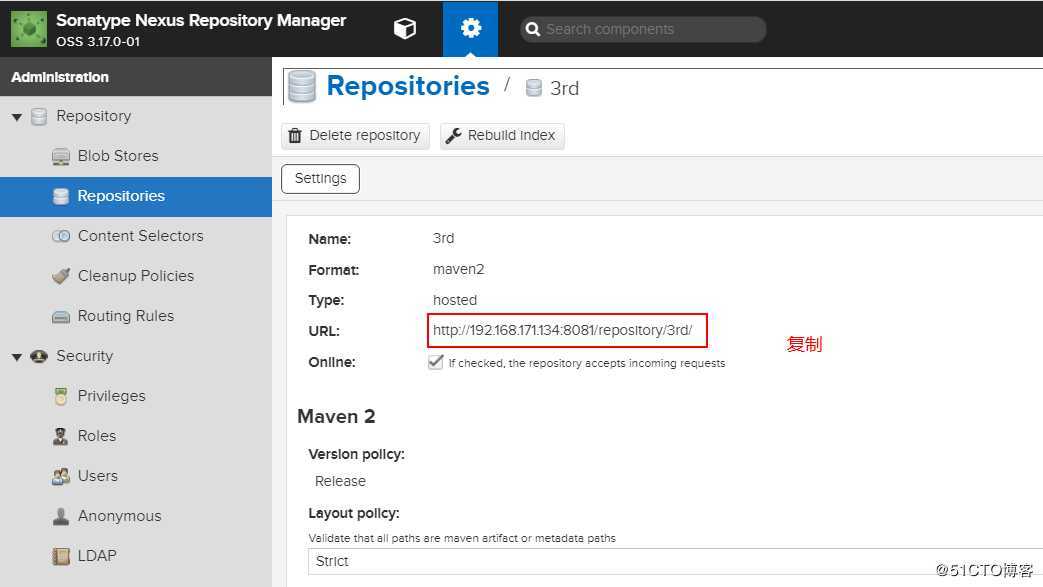Click the Administration panel header
The height and width of the screenshot is (587, 1043).
(136, 77)
